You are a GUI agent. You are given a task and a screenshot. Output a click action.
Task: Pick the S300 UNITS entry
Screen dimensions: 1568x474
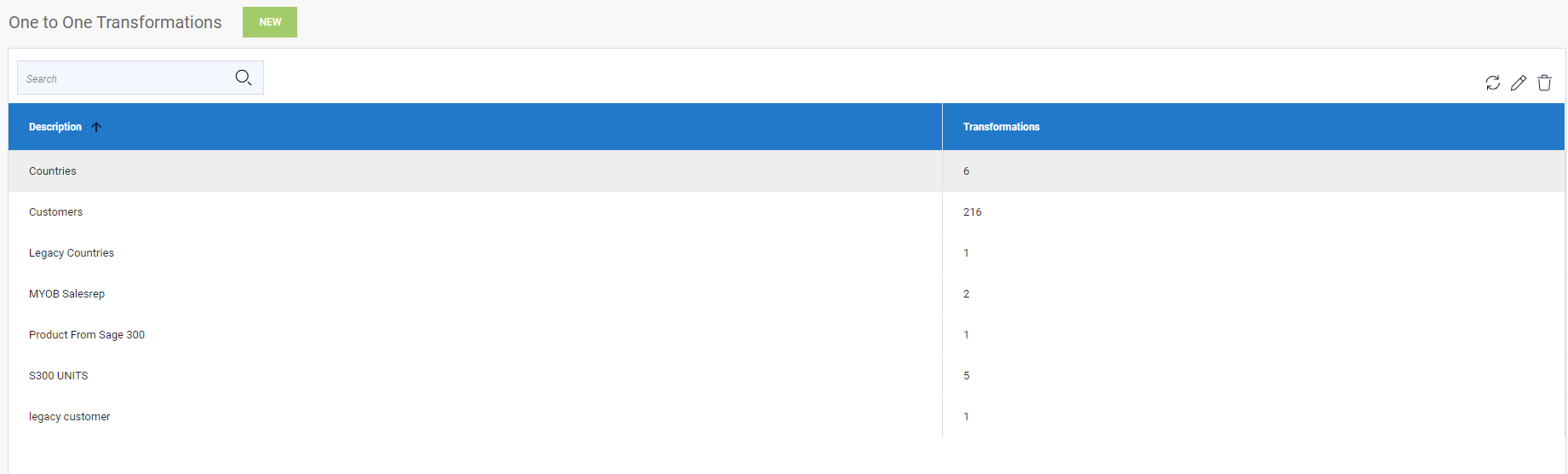click(x=58, y=376)
